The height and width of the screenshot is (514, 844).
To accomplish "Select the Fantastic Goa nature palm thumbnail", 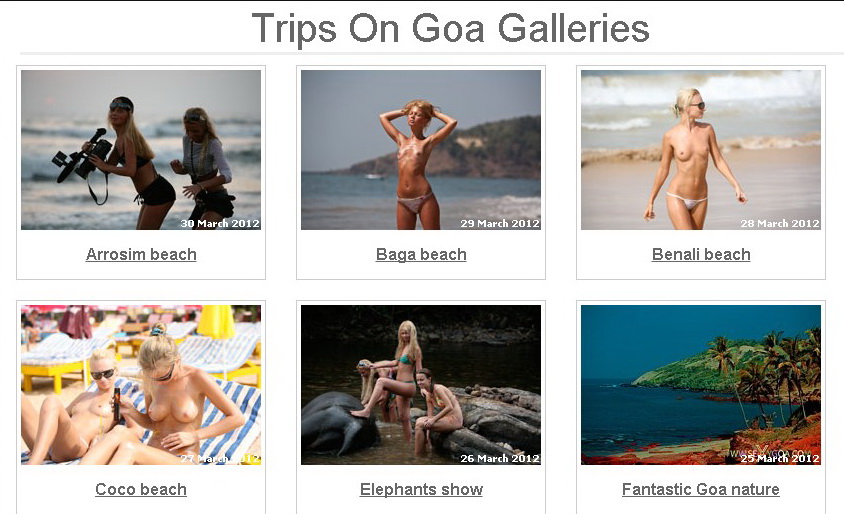I will 701,385.
